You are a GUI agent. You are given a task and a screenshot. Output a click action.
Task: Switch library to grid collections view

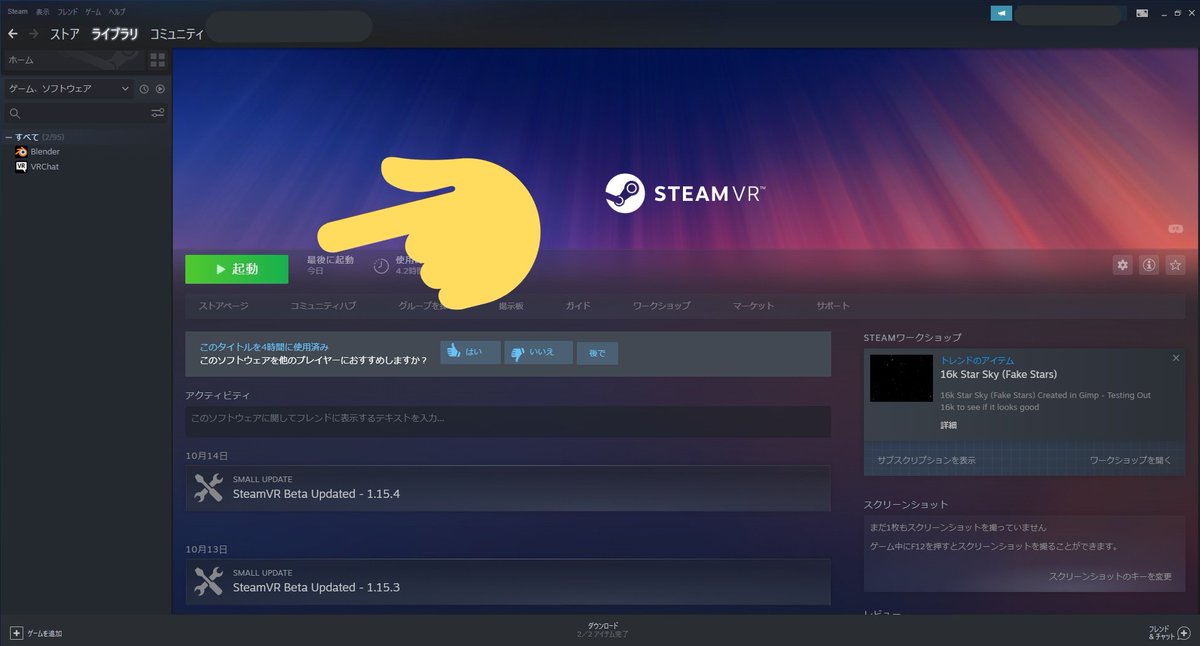157,60
